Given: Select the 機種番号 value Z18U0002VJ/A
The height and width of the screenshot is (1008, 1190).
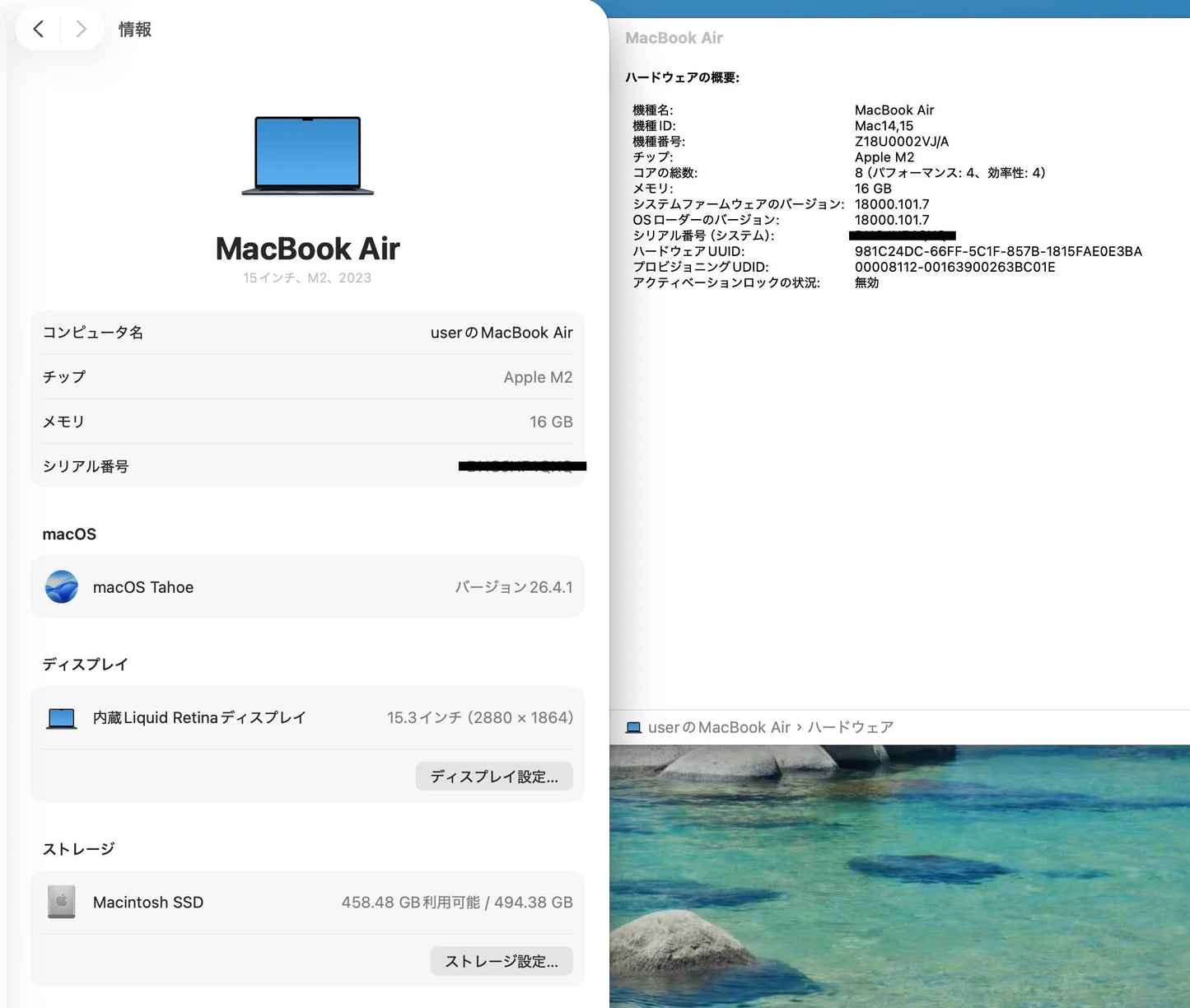Looking at the screenshot, I should (902, 142).
